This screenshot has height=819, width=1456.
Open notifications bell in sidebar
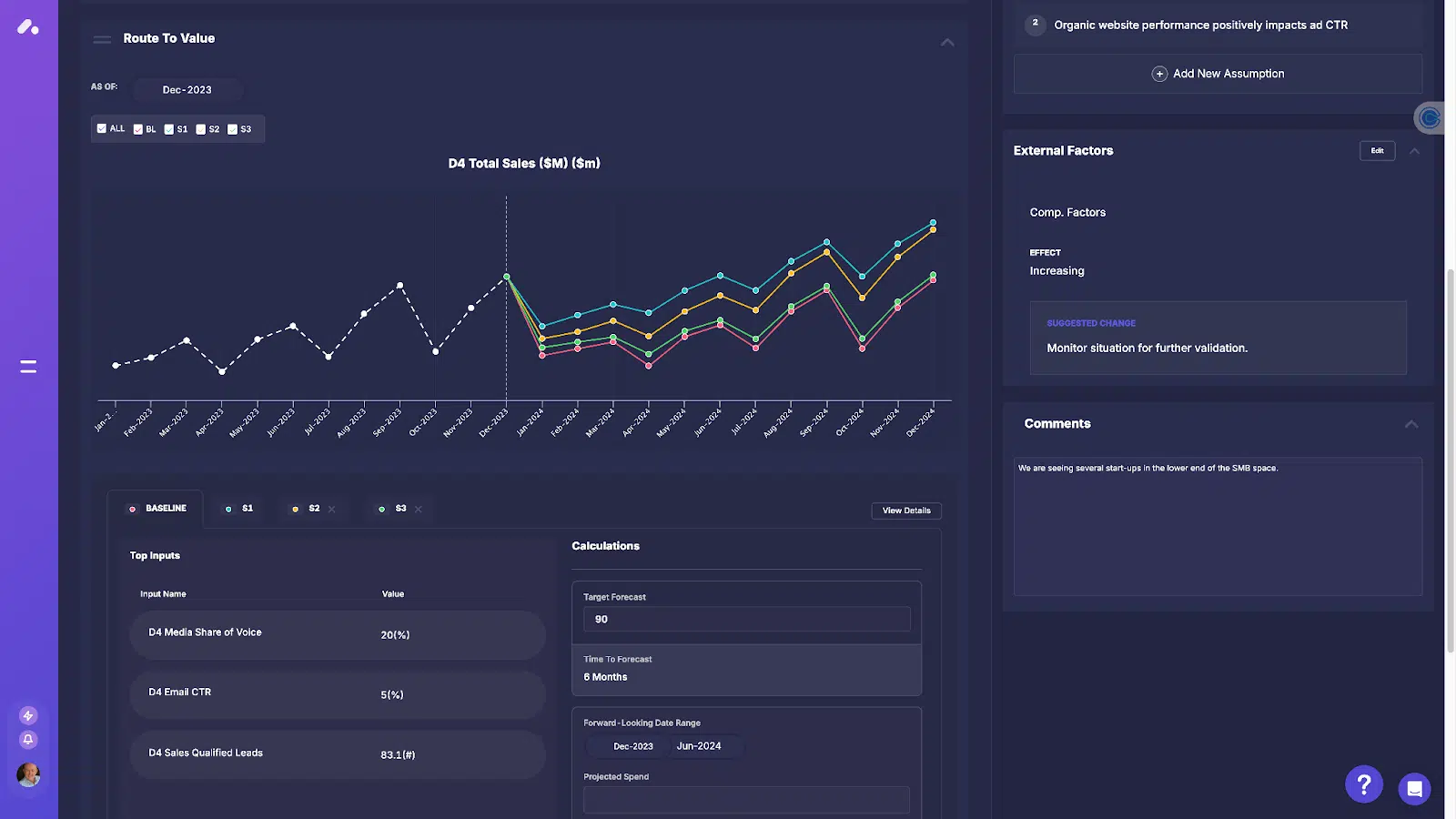point(28,740)
